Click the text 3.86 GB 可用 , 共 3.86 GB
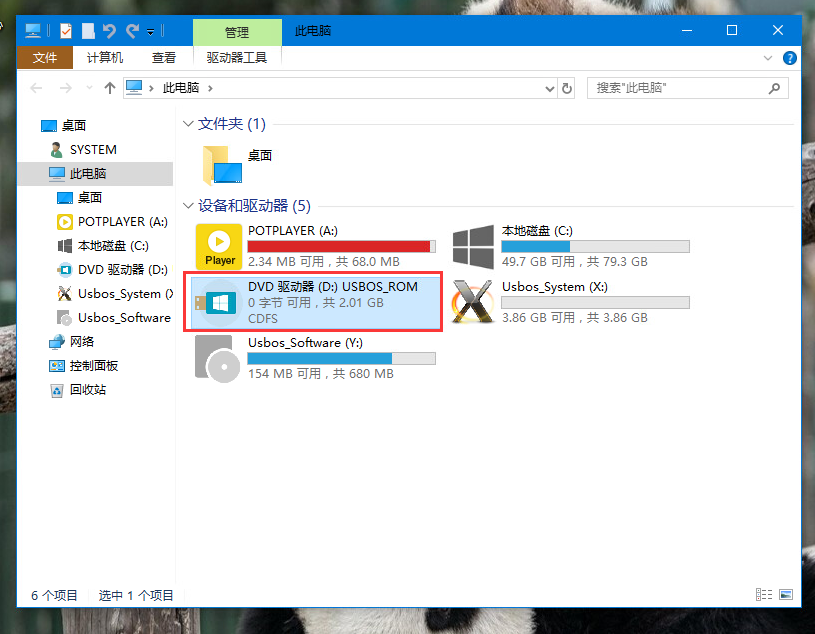This screenshot has width=815, height=634. [574, 318]
